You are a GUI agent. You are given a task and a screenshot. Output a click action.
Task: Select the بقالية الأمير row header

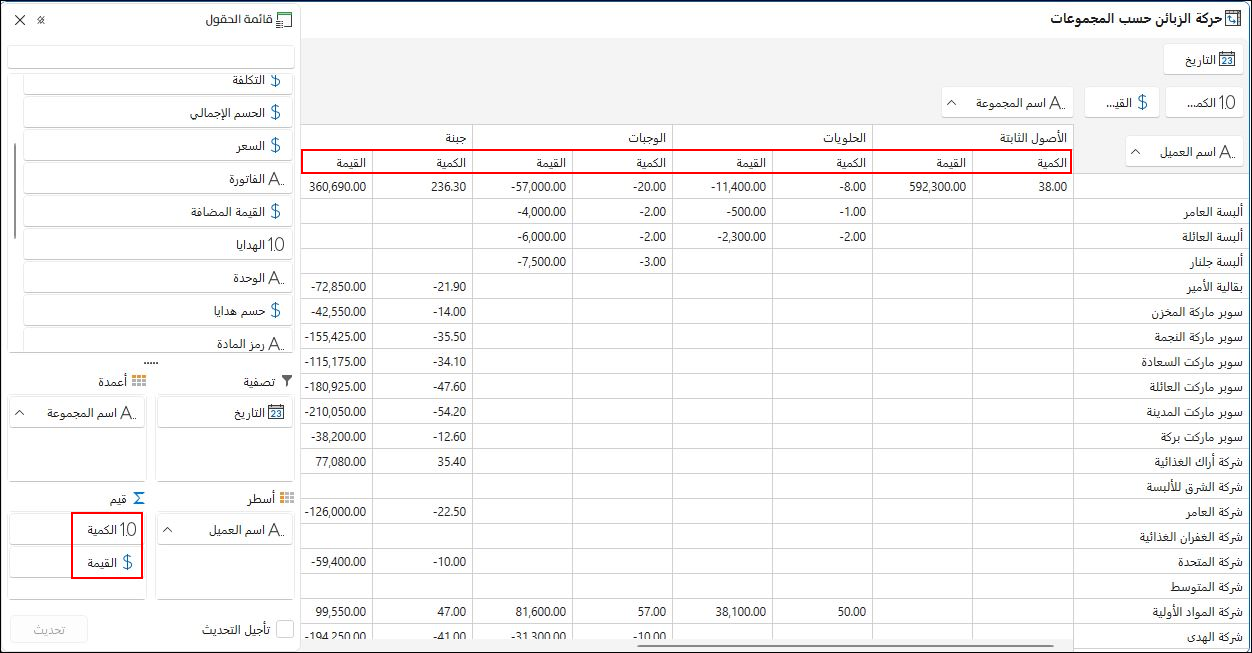click(1160, 287)
